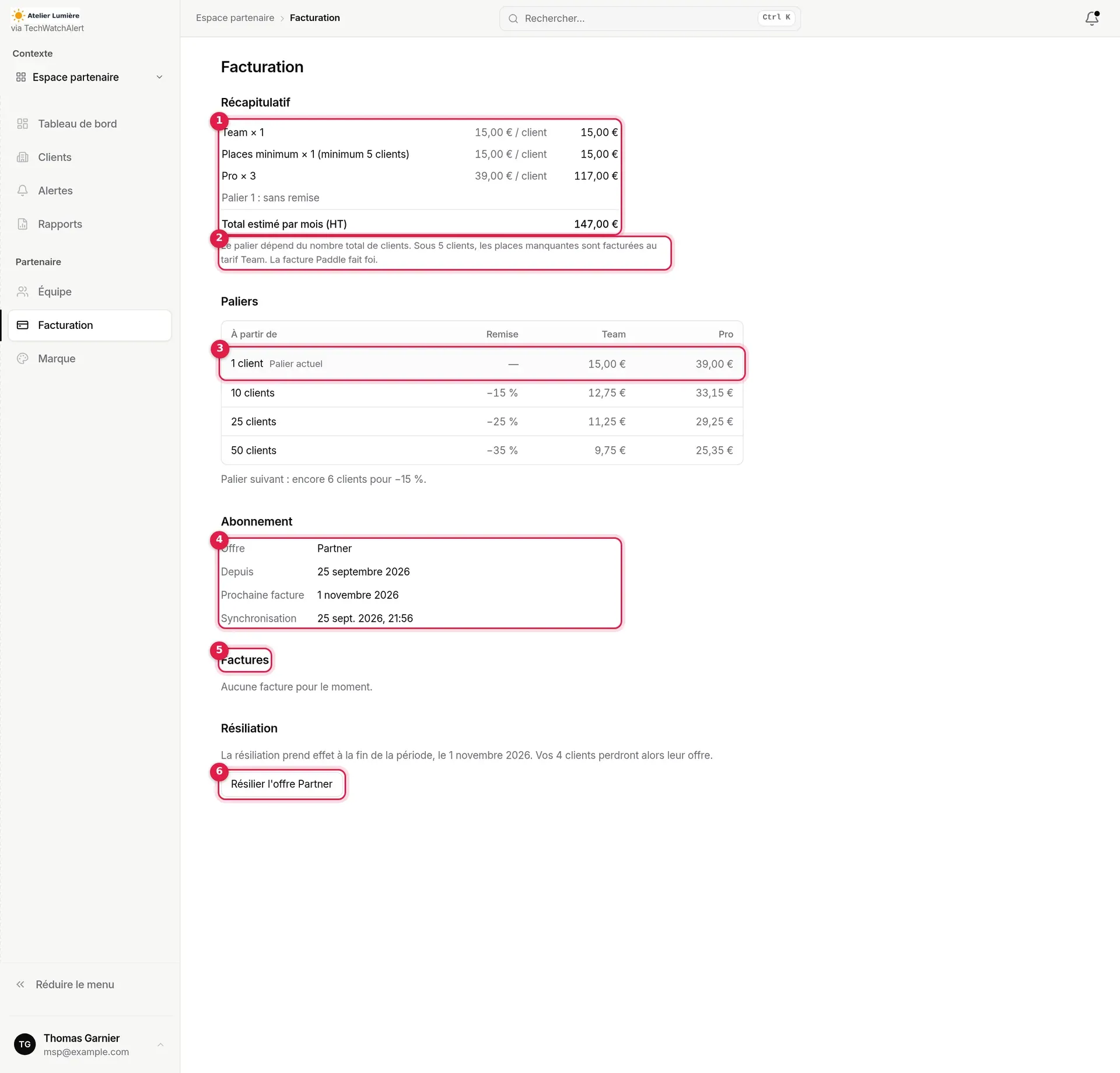Viewport: 1120px width, 1073px height.
Task: Open the Équipe page
Action: coord(90,292)
